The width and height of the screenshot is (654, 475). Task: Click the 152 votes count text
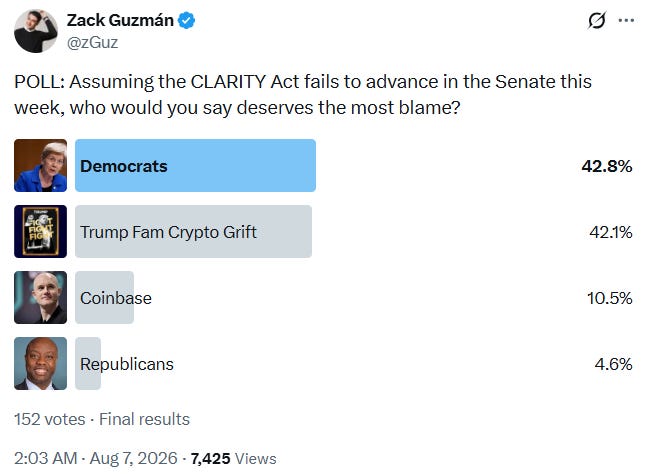[50, 419]
